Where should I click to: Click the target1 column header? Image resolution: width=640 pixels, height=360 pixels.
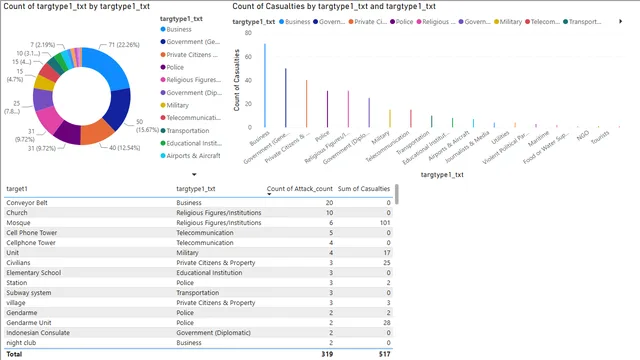[17, 189]
